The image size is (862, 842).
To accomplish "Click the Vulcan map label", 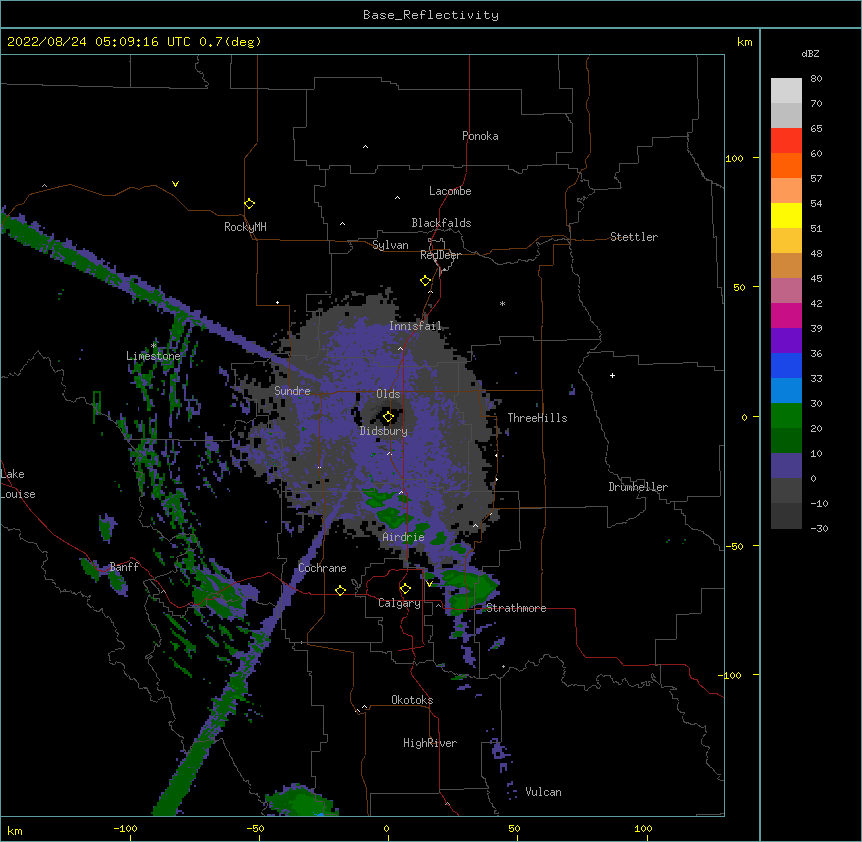I will coord(543,792).
